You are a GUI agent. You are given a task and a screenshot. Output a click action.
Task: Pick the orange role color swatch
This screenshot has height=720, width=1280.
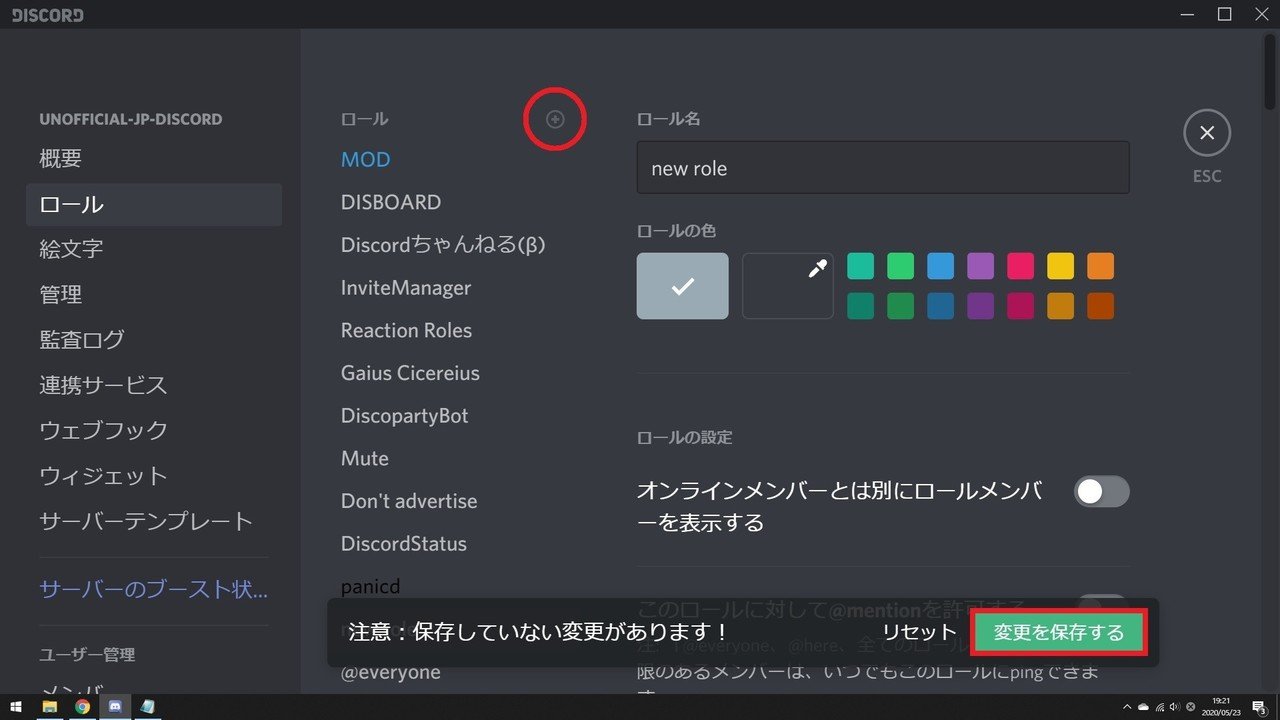tap(1100, 266)
